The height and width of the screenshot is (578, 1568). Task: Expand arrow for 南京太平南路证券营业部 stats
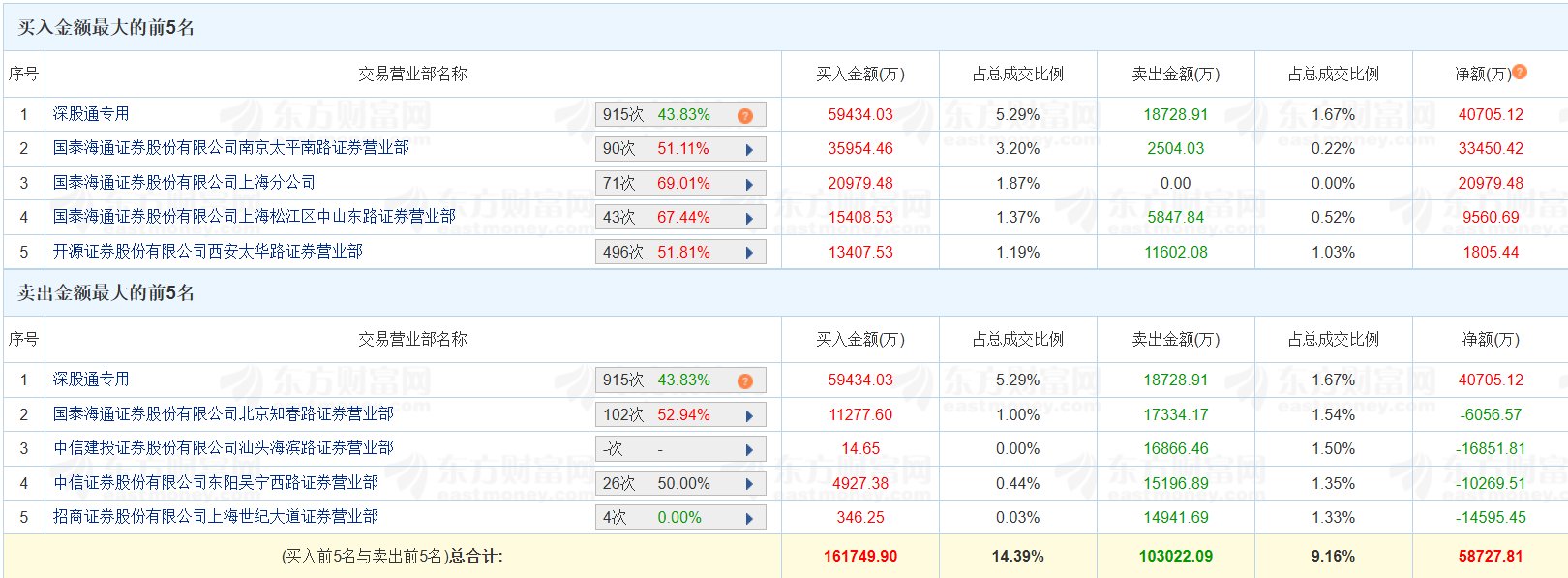pos(749,150)
